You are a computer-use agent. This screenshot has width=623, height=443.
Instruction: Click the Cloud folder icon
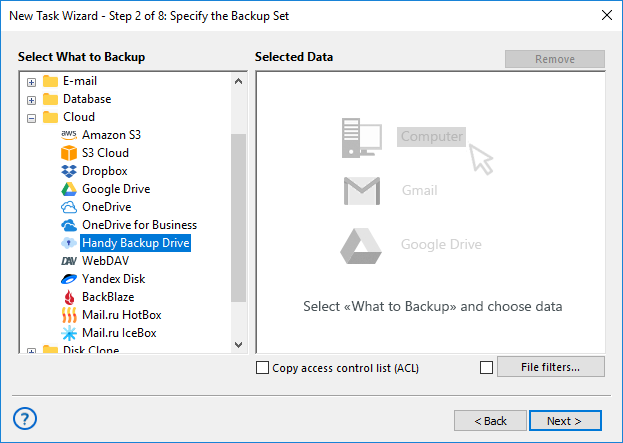[50, 117]
